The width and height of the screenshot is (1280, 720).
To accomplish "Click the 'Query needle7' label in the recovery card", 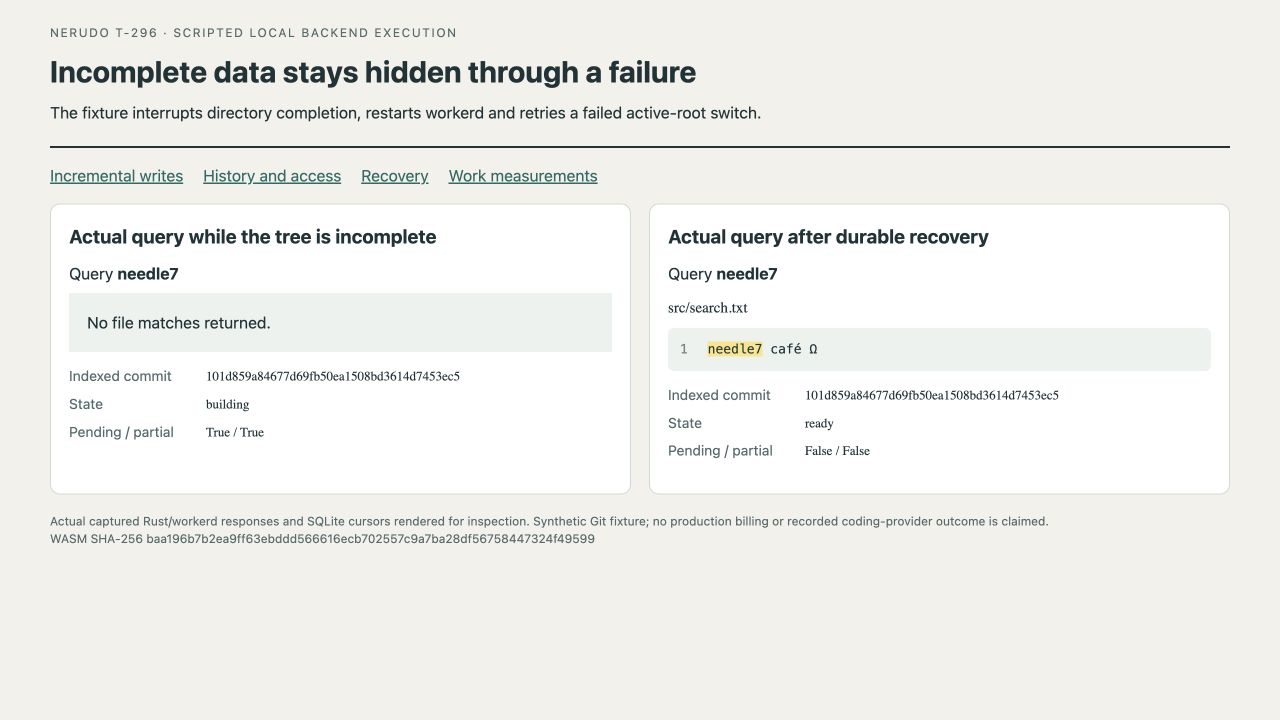I will pos(723,274).
